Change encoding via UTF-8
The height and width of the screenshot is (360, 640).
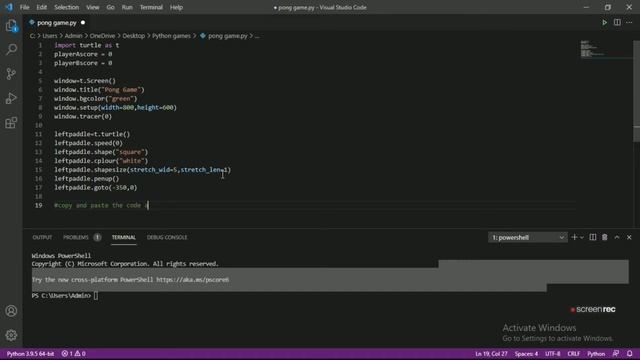point(553,353)
